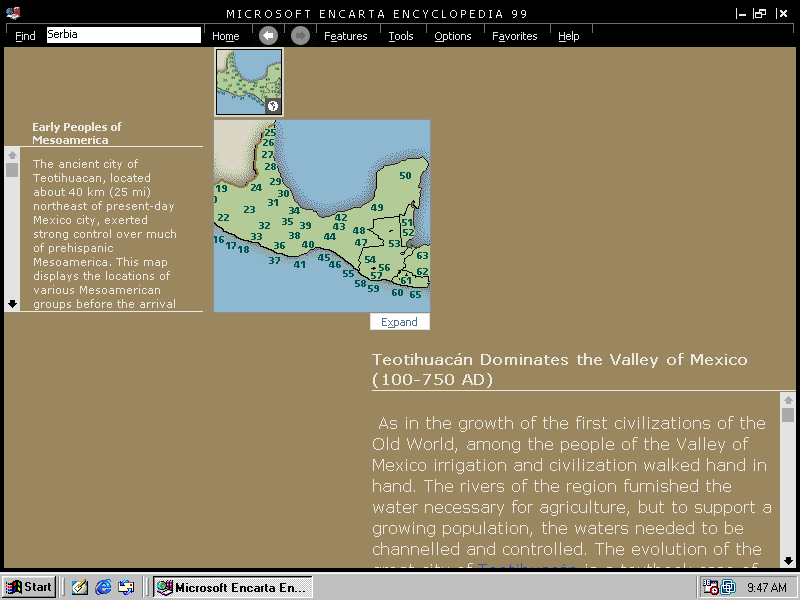Click the Expand button under the map
The width and height of the screenshot is (800, 600).
(399, 322)
